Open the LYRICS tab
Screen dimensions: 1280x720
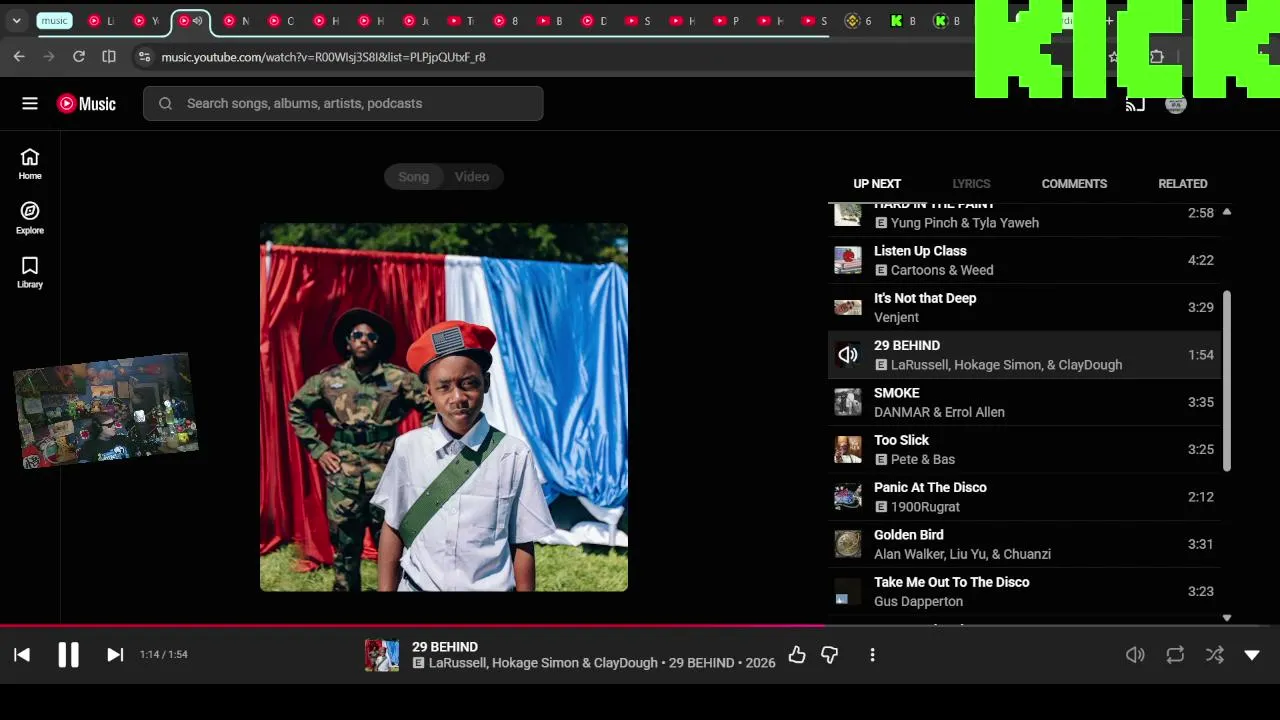click(971, 184)
